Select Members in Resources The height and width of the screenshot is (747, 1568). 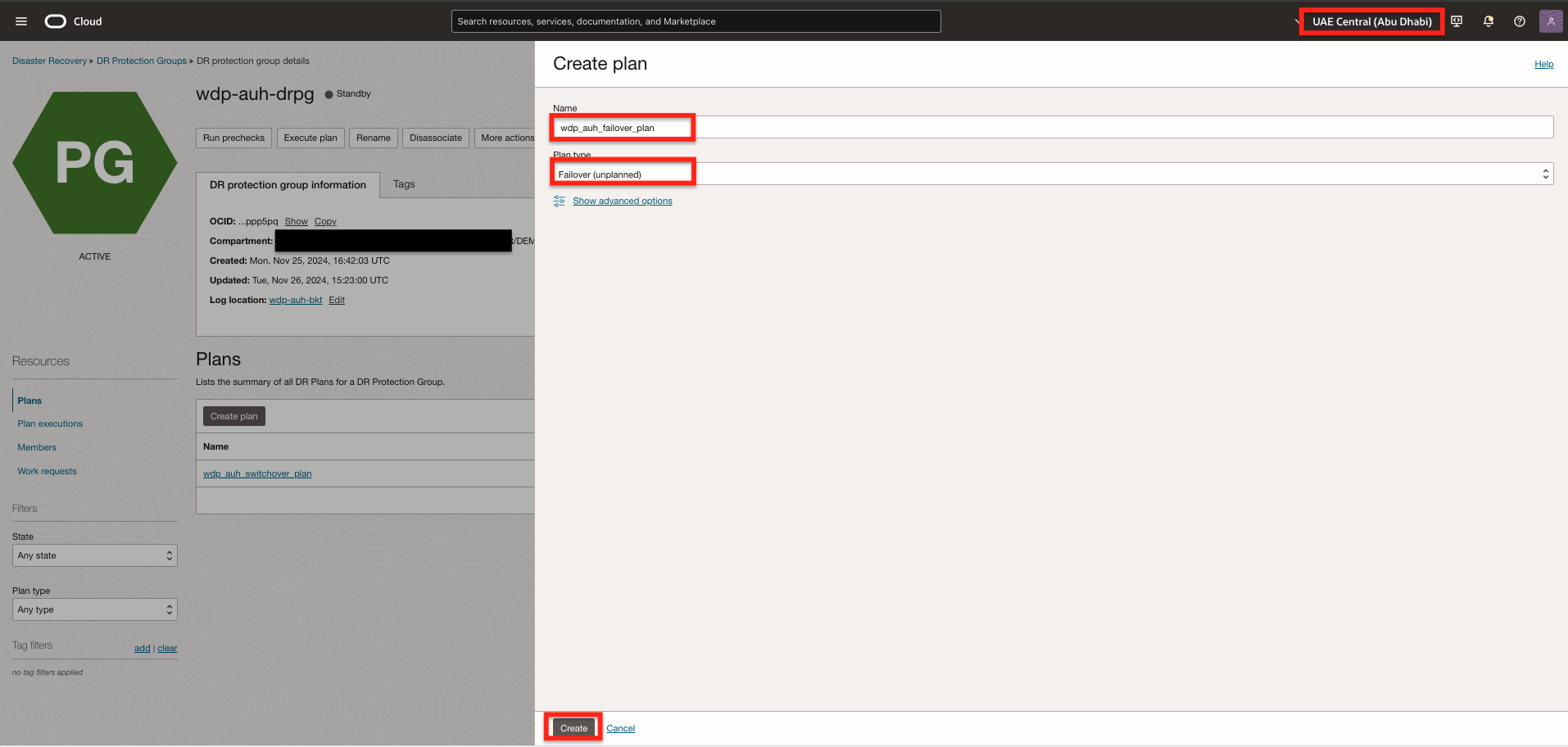[37, 447]
